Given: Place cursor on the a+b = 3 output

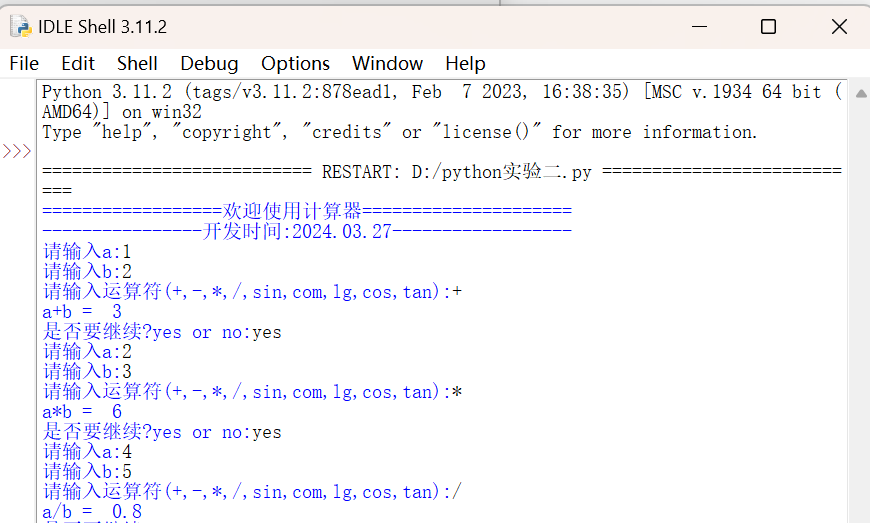Looking at the screenshot, I should (82, 312).
